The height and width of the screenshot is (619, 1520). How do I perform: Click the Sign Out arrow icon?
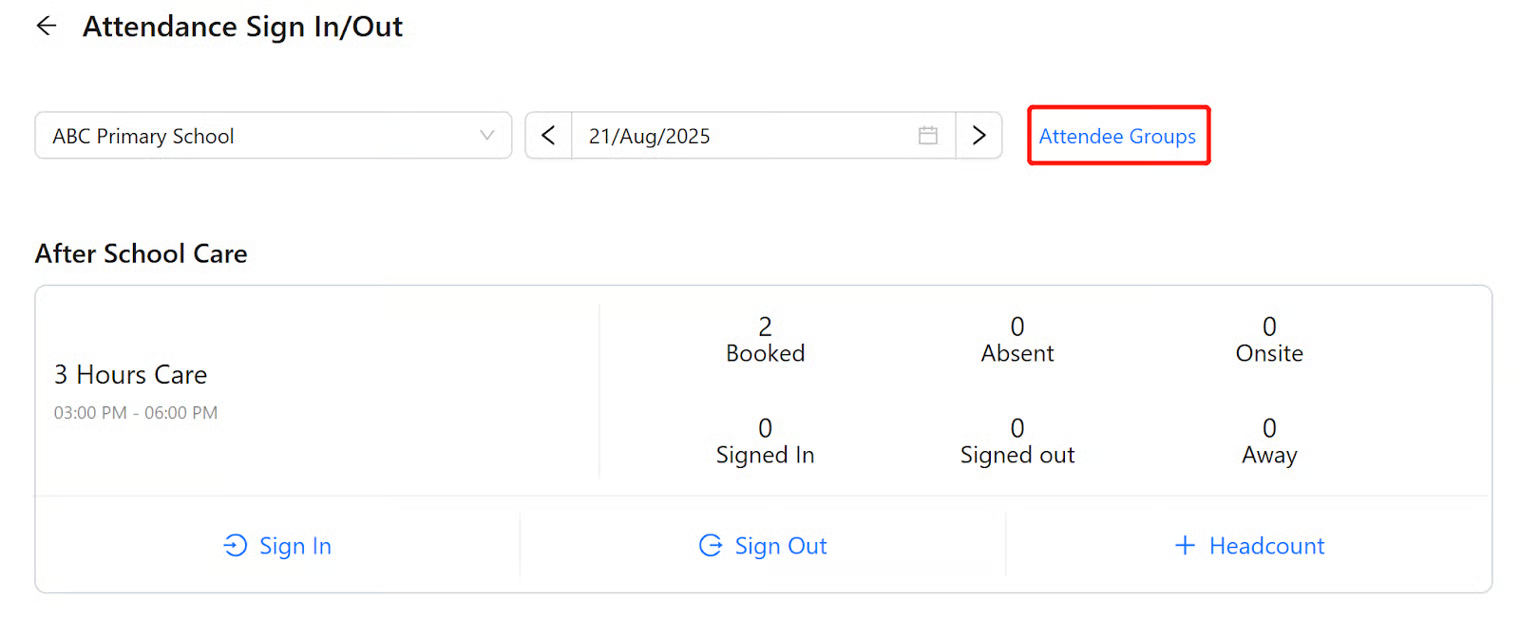click(710, 546)
